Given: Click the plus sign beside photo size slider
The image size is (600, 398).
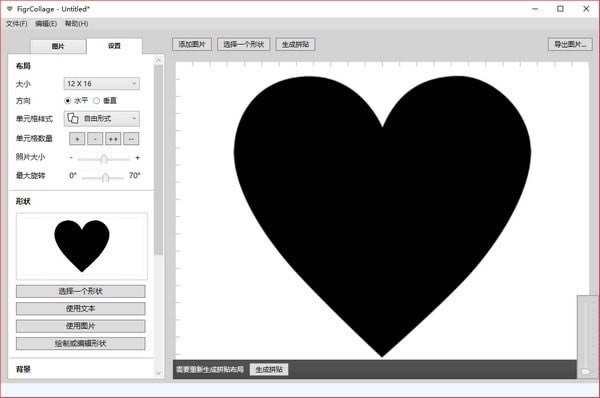Looking at the screenshot, I should pyautogui.click(x=138, y=157).
